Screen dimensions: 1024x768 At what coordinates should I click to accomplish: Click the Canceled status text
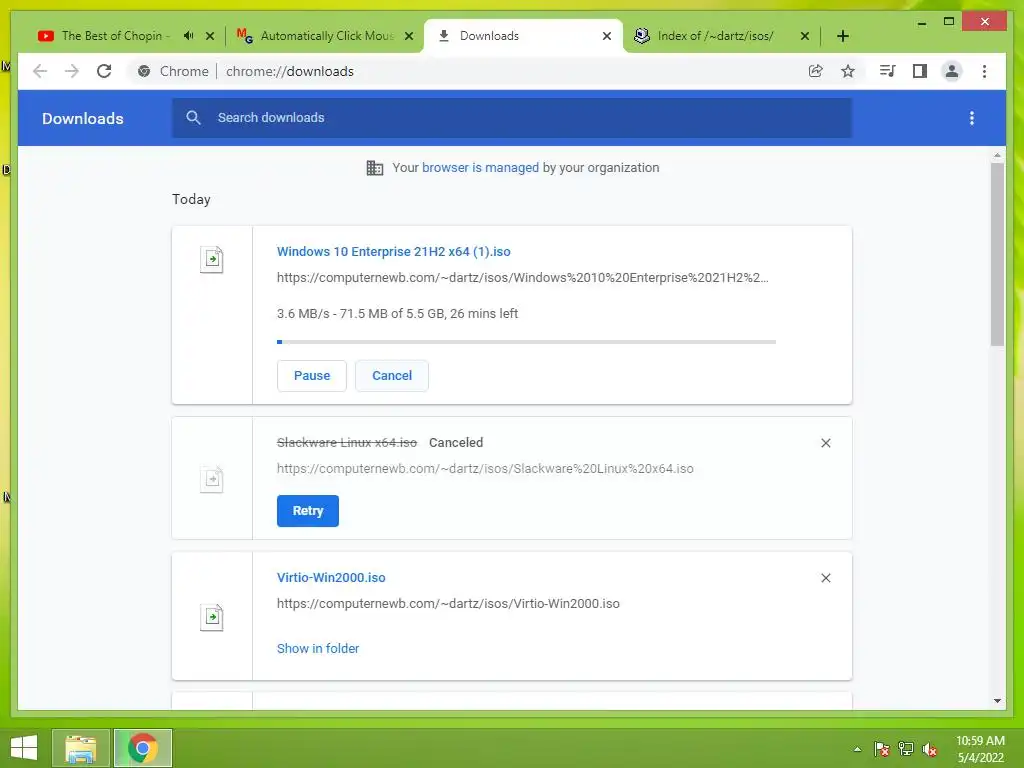click(x=456, y=443)
